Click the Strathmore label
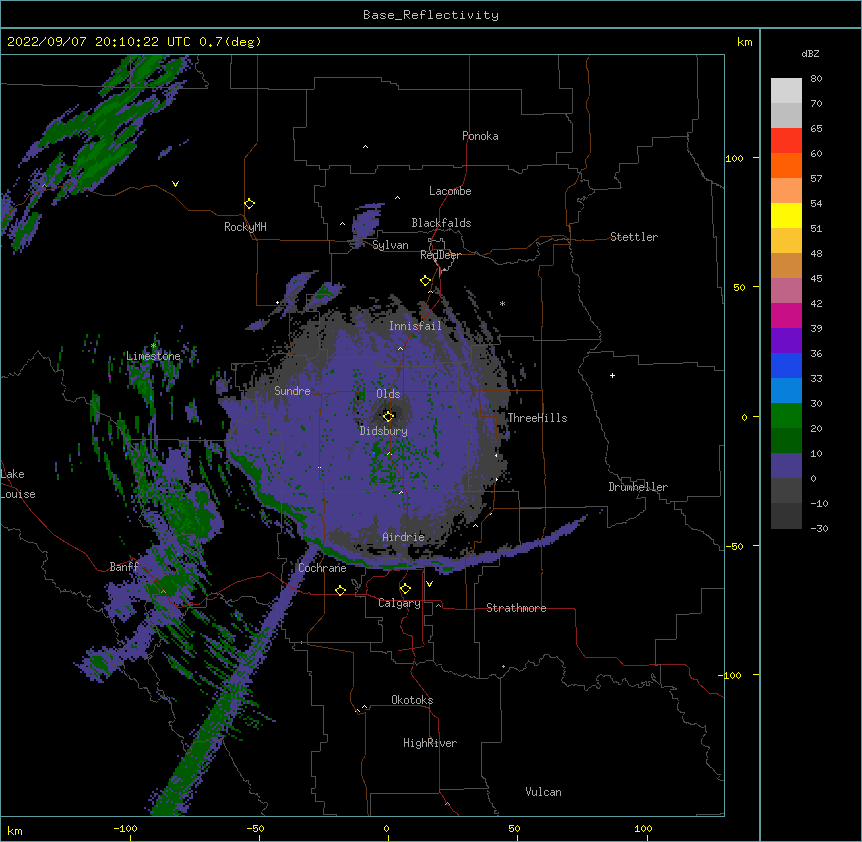This screenshot has width=862, height=842. pyautogui.click(x=516, y=608)
